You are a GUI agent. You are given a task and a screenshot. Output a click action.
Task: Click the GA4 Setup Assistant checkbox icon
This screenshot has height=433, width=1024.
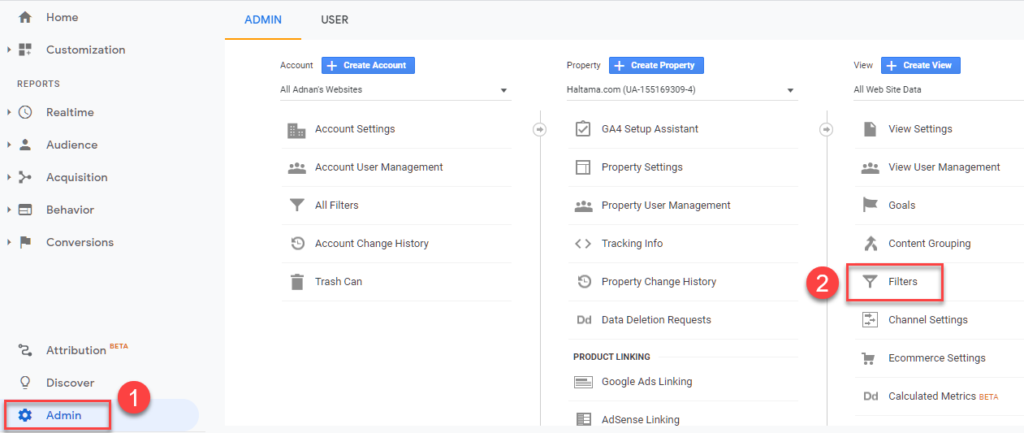[x=583, y=129]
